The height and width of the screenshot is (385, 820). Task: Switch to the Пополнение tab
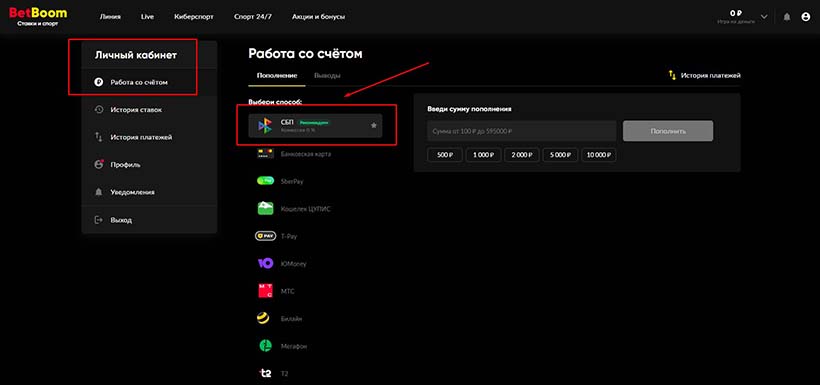point(277,76)
